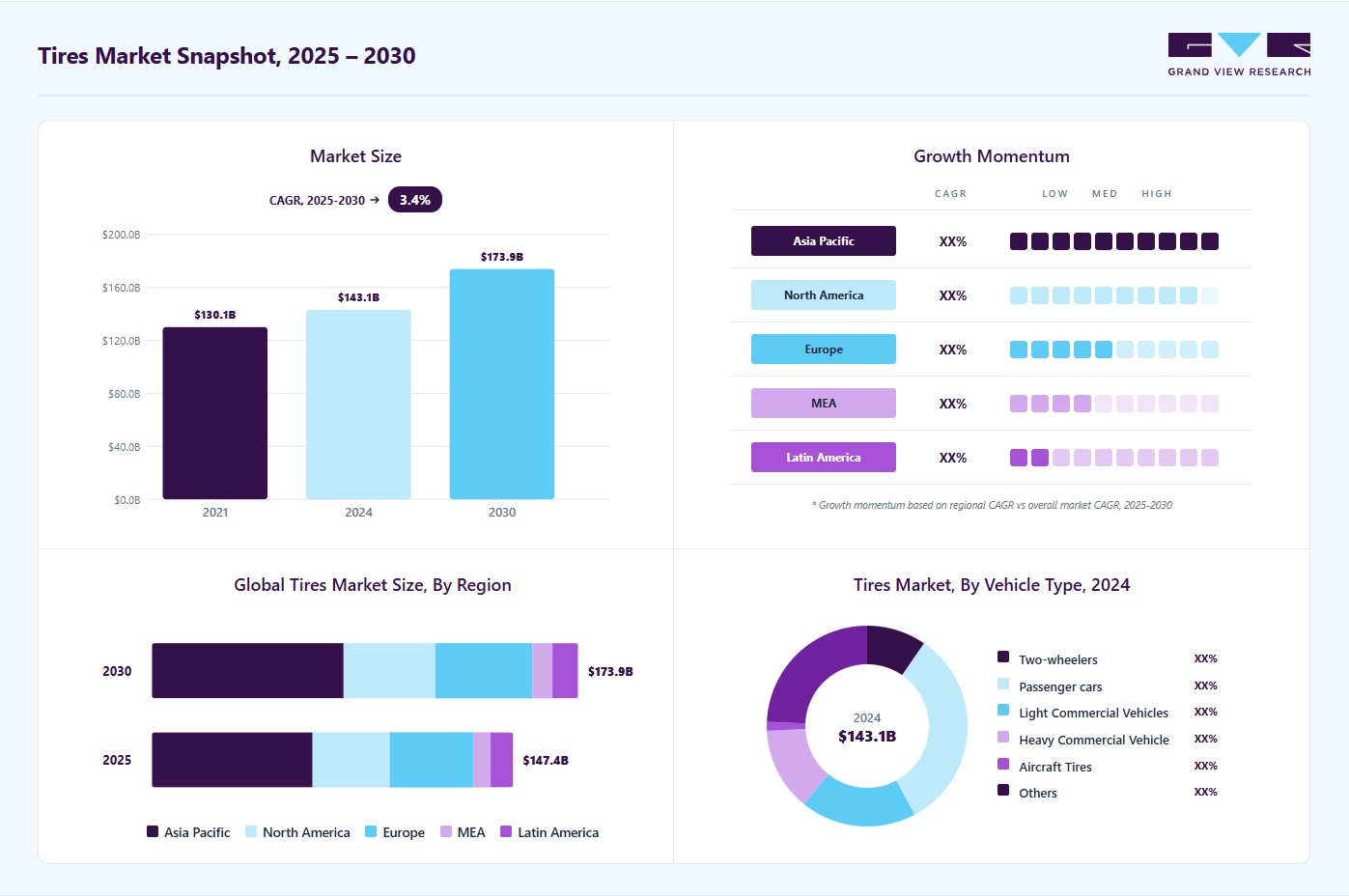Click the Light Commercial Vehicles donut slice

[859, 800]
